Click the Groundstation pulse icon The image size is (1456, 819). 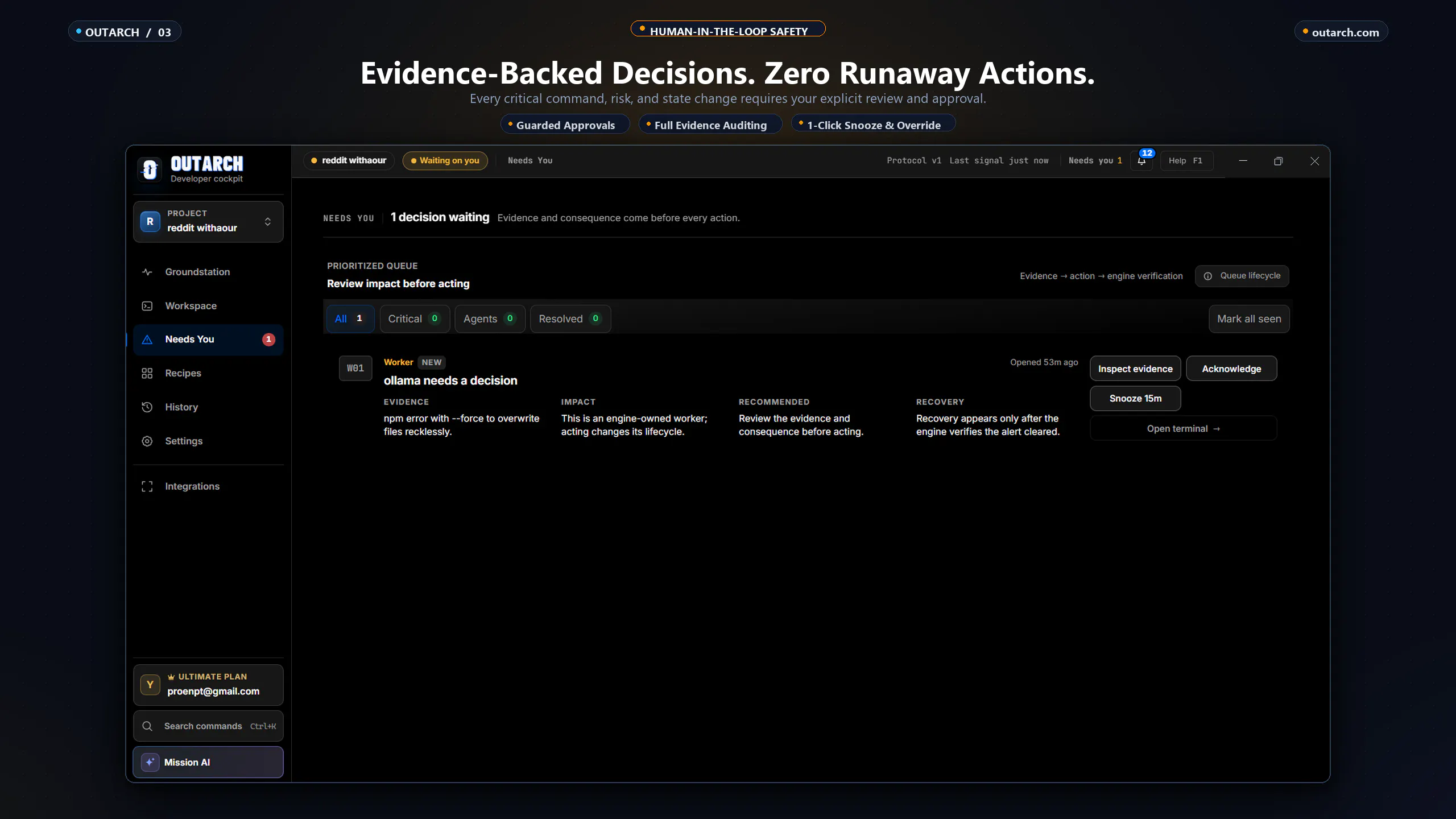coord(147,272)
